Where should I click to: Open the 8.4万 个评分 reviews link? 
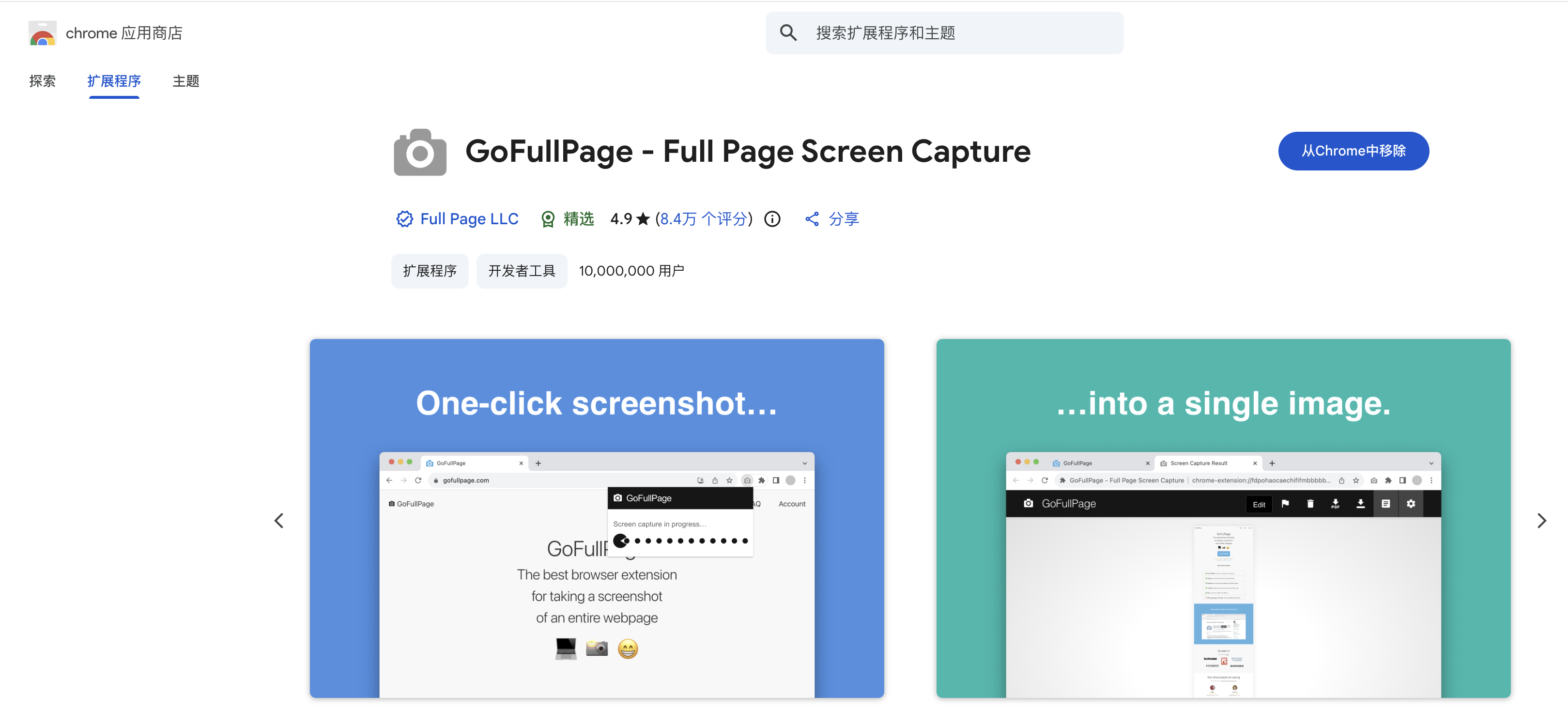pos(703,219)
